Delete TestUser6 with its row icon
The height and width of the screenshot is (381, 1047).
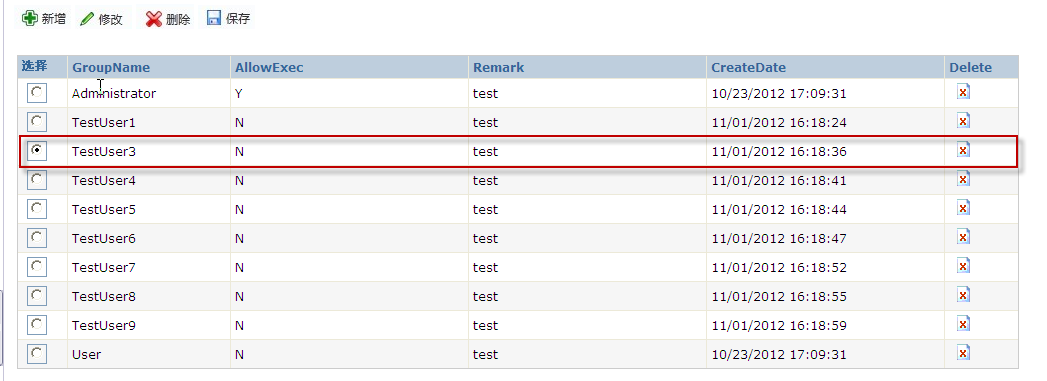963,237
